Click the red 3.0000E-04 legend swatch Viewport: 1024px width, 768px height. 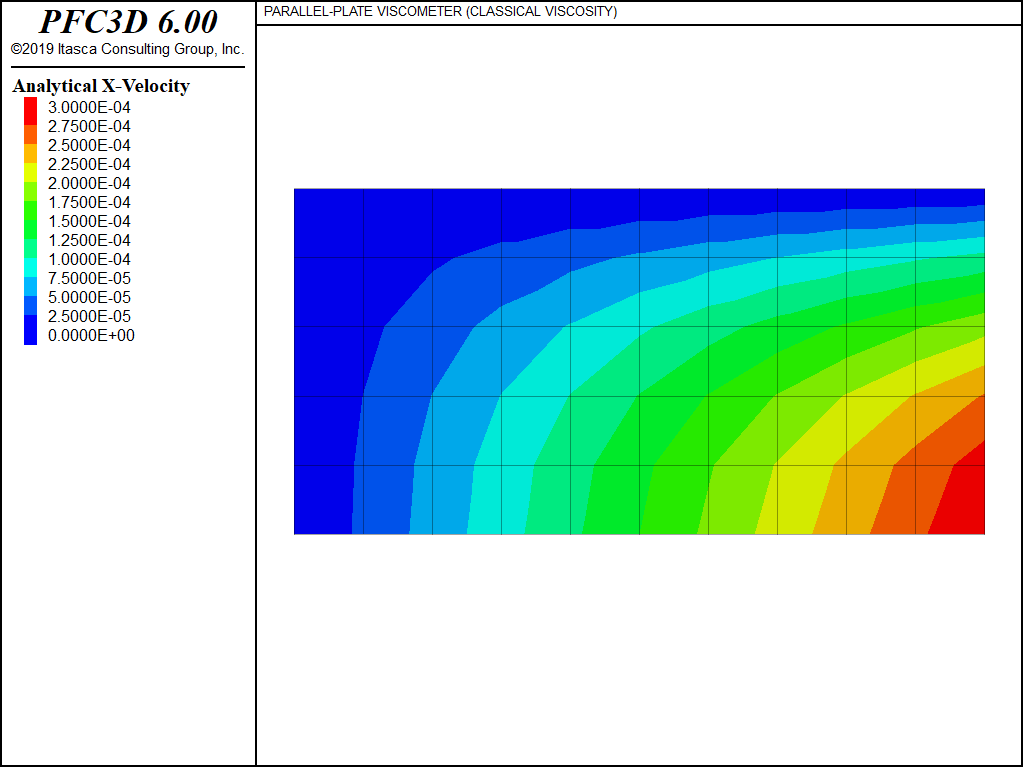tap(31, 111)
